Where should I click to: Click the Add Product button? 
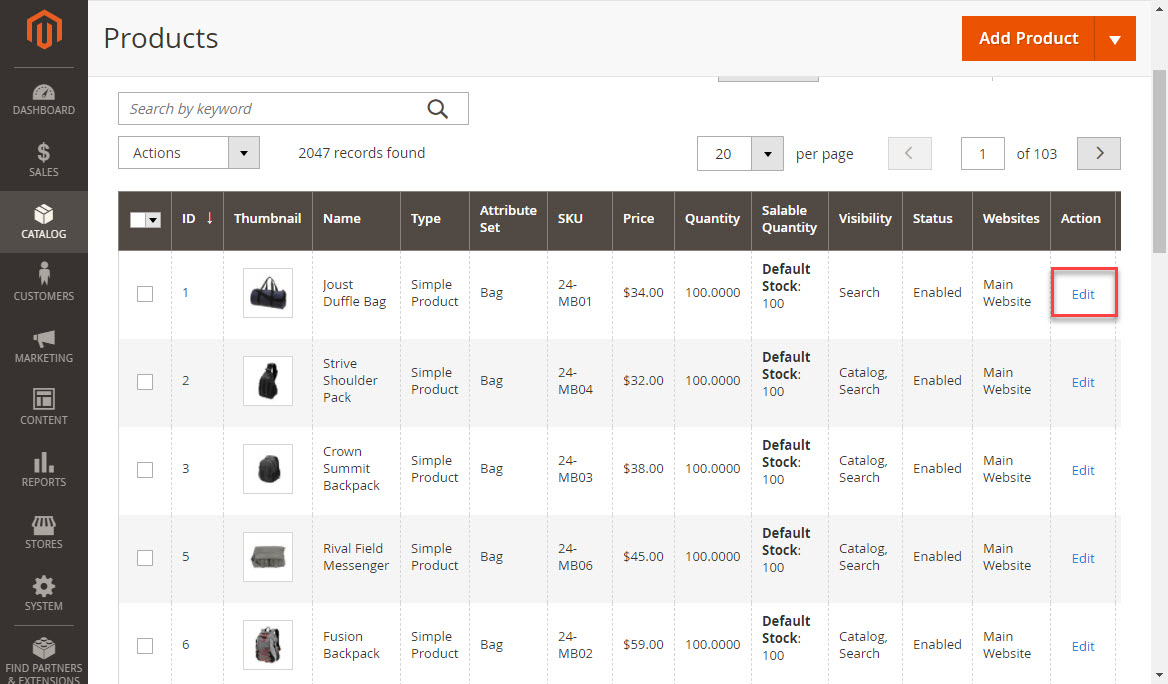click(x=1028, y=38)
